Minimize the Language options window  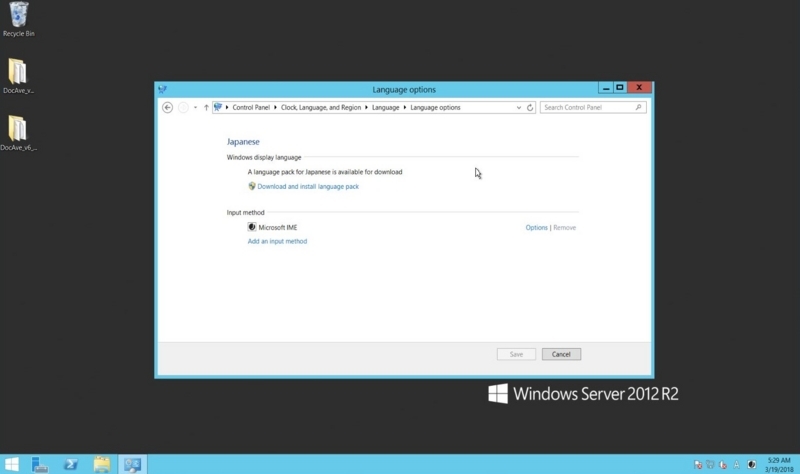click(606, 88)
